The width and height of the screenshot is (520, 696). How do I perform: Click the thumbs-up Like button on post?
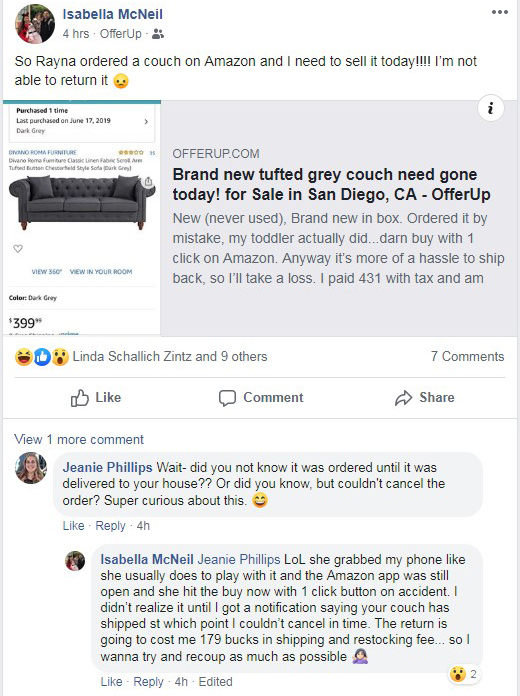(x=96, y=398)
